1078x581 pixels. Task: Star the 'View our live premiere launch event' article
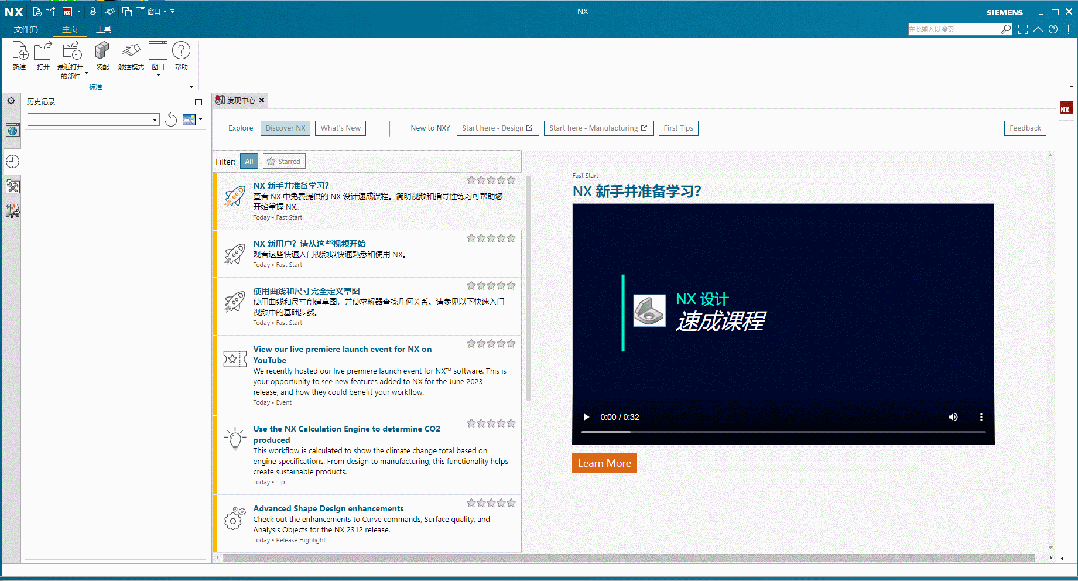click(491, 343)
